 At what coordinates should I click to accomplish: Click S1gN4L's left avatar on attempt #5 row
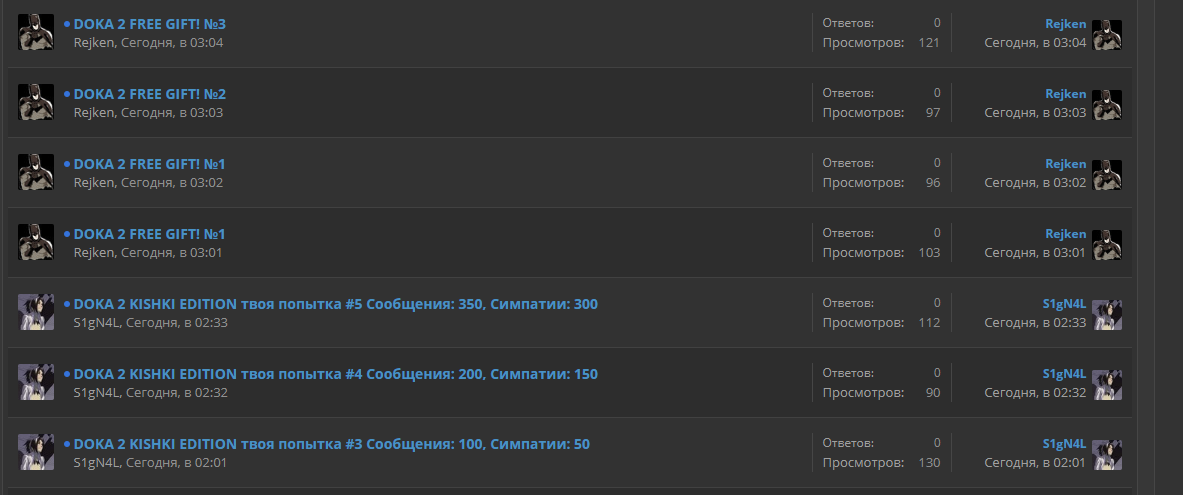click(35, 312)
